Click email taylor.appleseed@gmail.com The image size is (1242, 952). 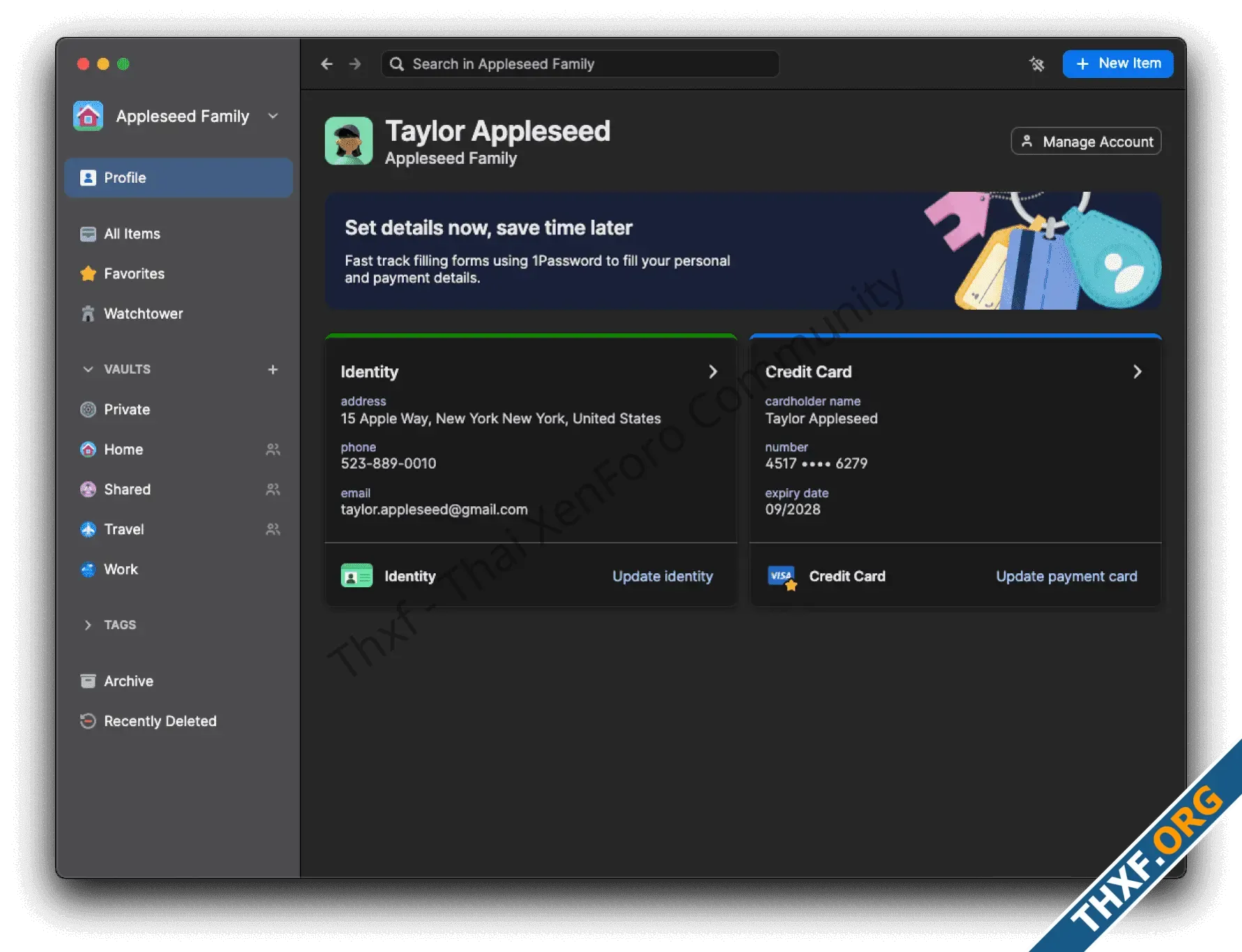434,510
